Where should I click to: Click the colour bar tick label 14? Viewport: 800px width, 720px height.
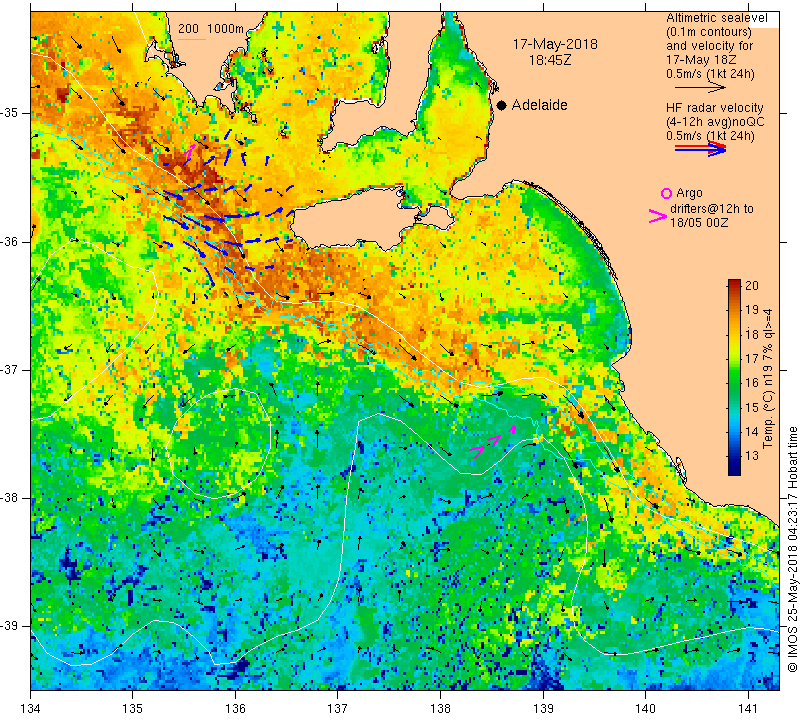click(752, 431)
